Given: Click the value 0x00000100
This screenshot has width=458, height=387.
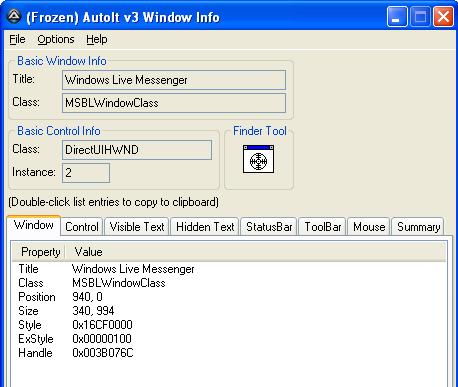Looking at the screenshot, I should [102, 339].
